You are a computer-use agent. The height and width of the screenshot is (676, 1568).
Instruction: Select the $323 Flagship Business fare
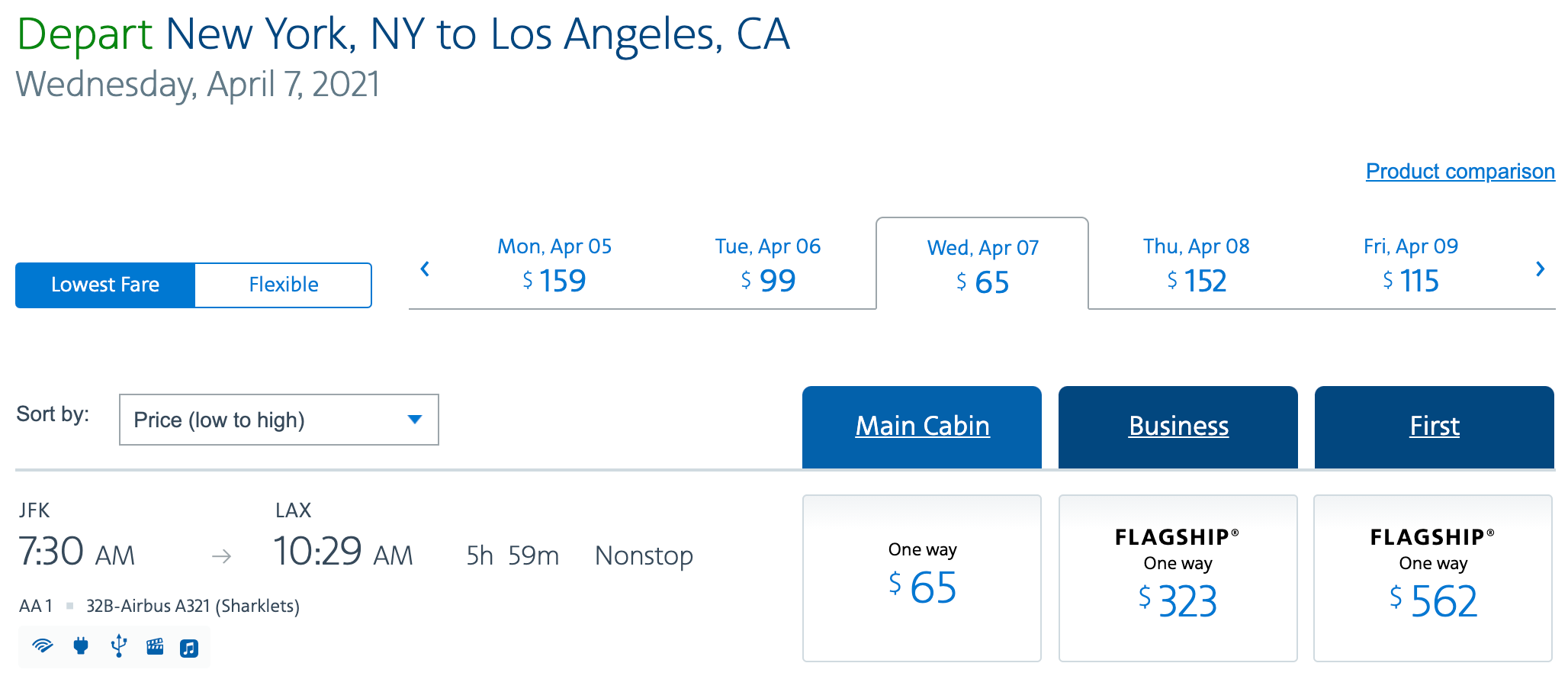tap(1178, 578)
